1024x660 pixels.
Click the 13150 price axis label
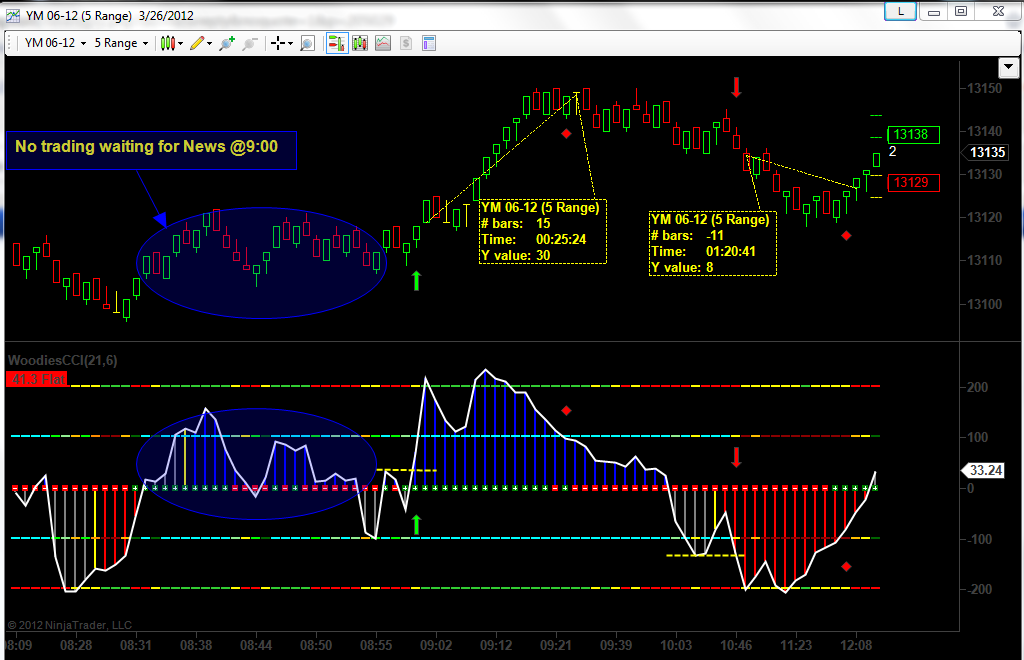(984, 88)
